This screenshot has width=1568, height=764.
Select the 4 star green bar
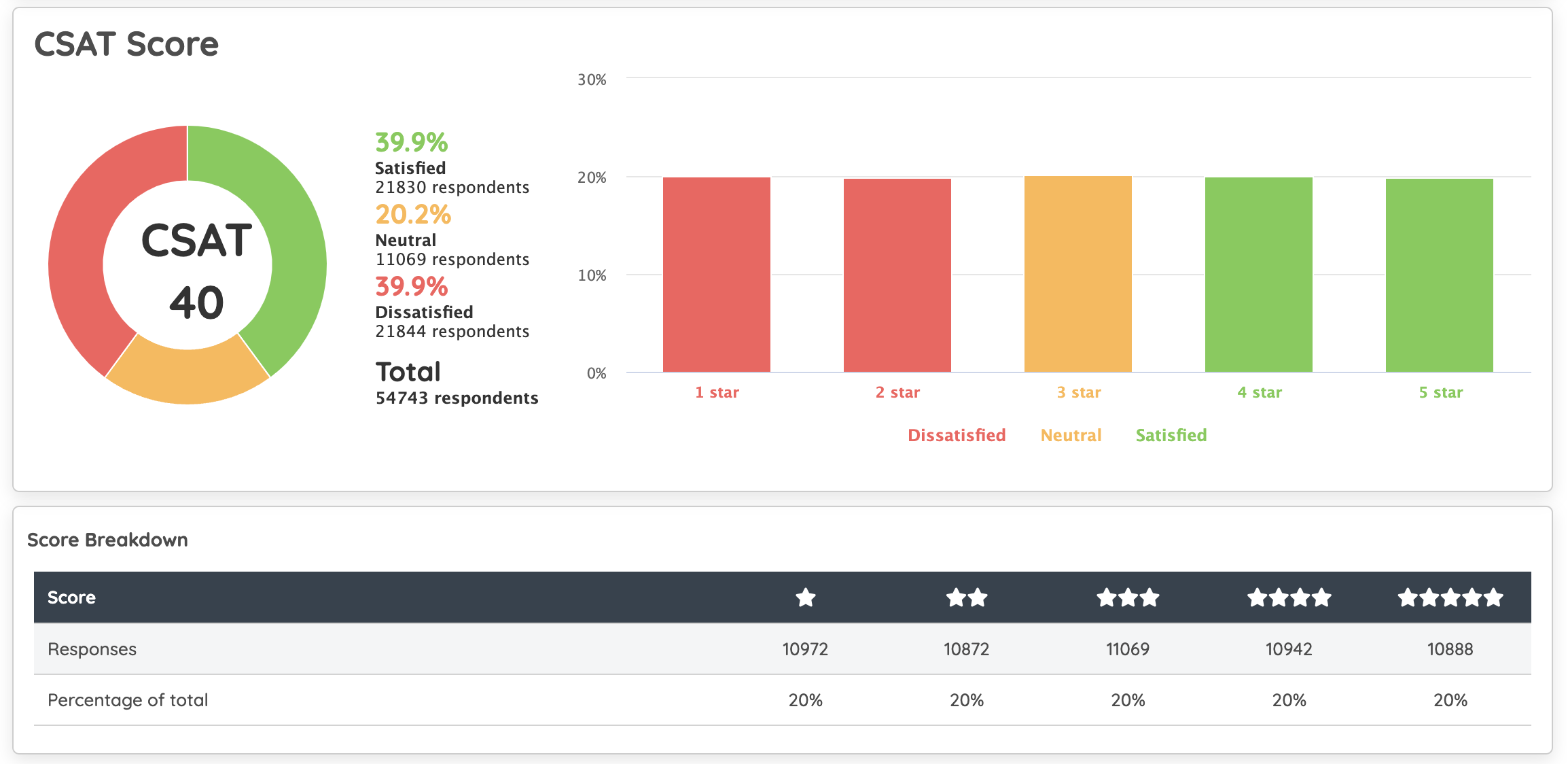coord(1259,275)
